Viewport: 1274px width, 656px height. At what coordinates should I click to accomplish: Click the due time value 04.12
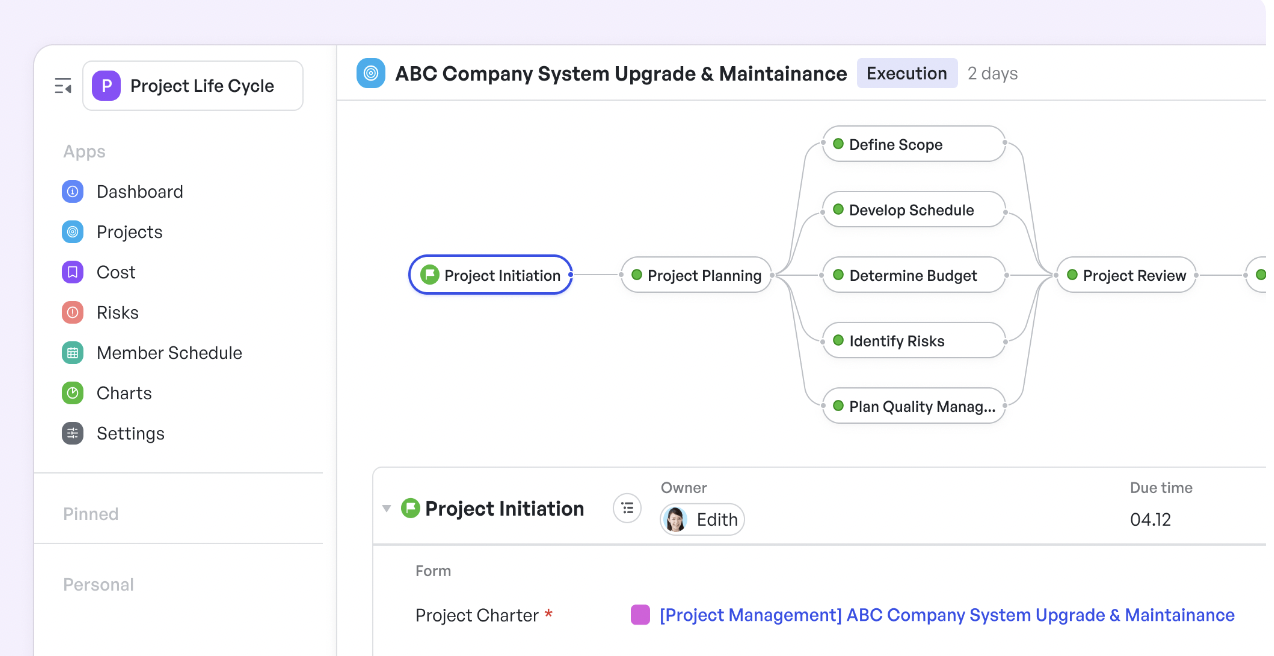(1150, 520)
